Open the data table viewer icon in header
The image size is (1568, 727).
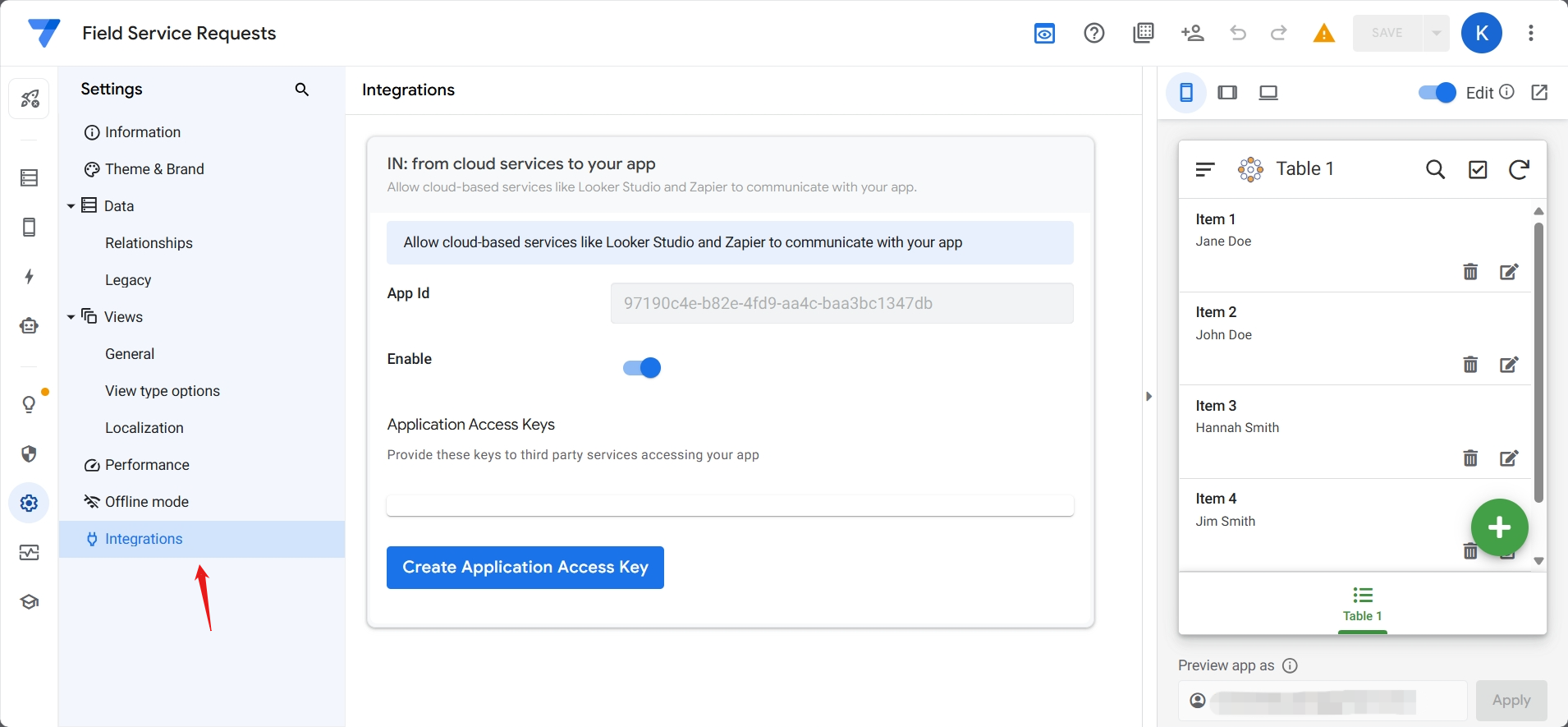(x=1144, y=33)
